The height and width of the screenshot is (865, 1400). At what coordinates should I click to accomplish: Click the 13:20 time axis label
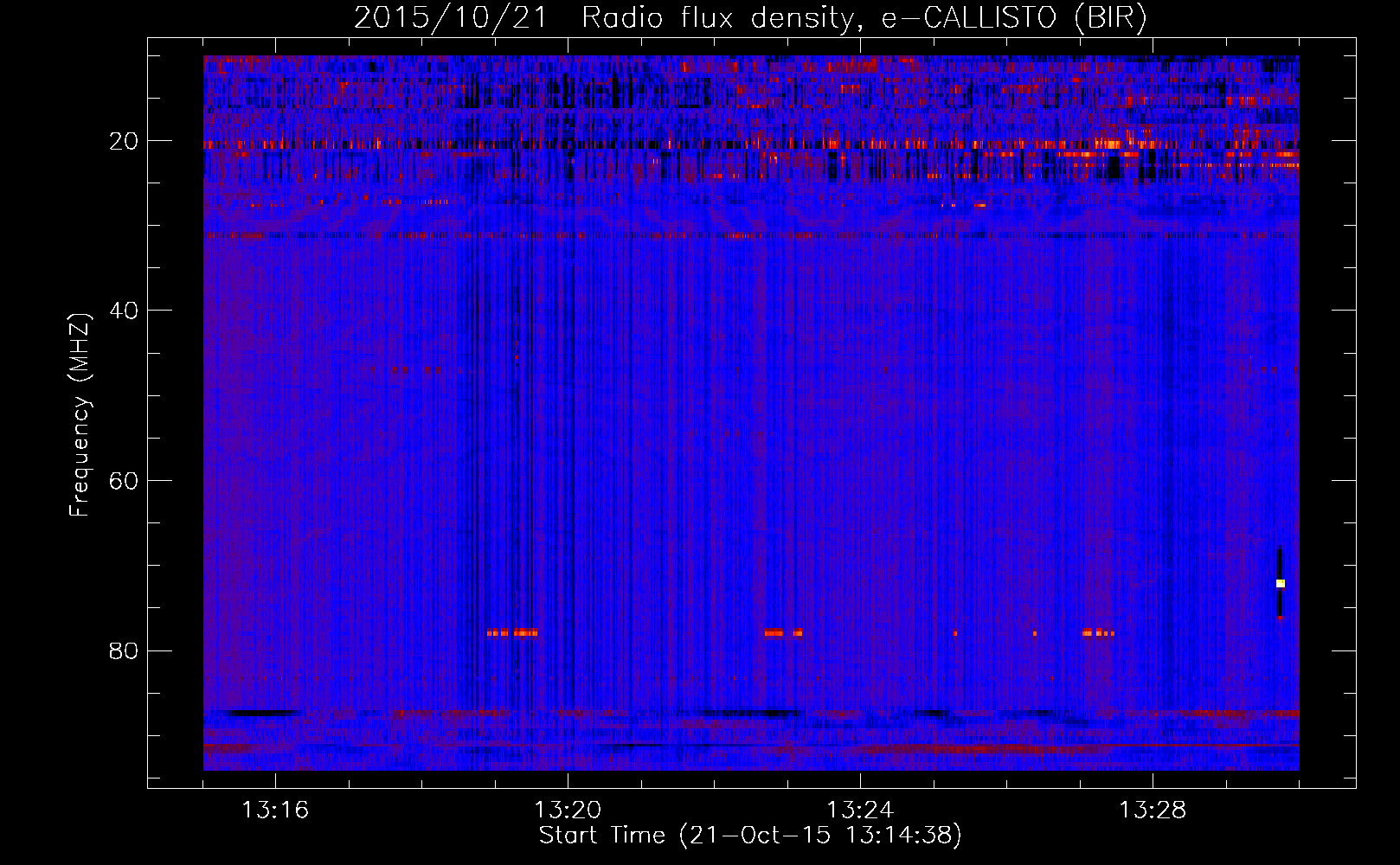click(568, 811)
